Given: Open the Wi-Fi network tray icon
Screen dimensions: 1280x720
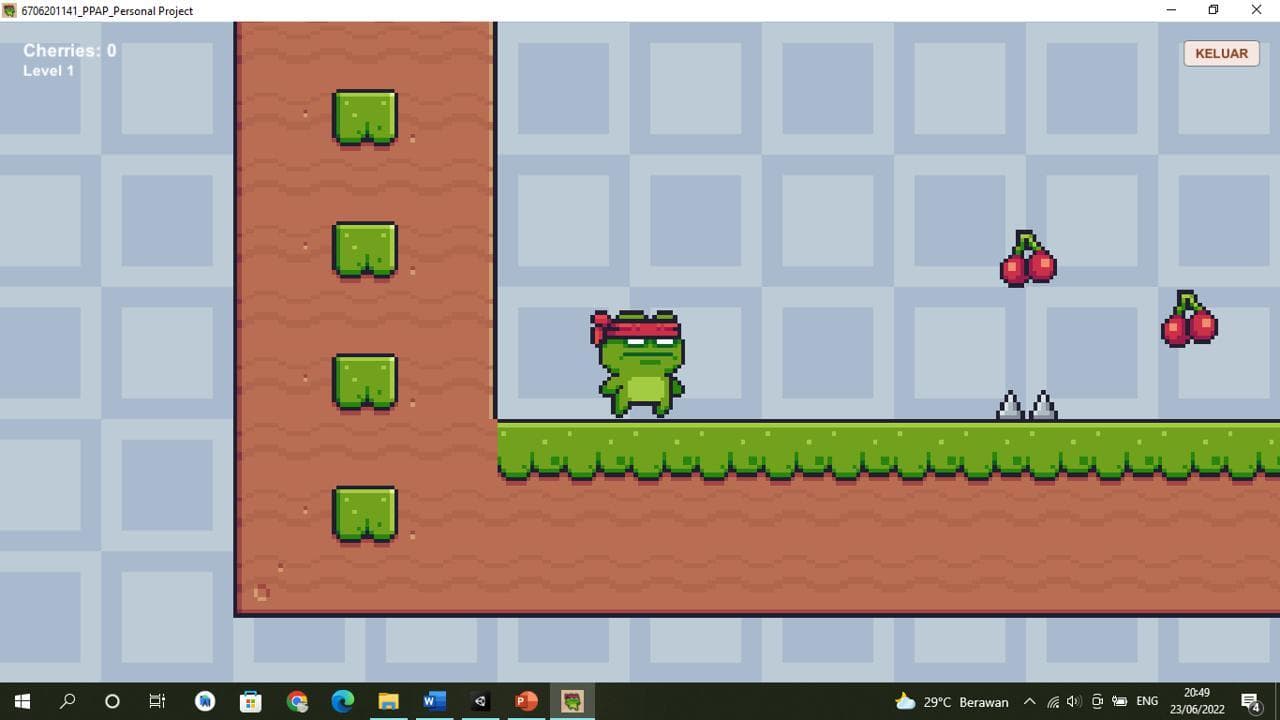Looking at the screenshot, I should (1053, 702).
